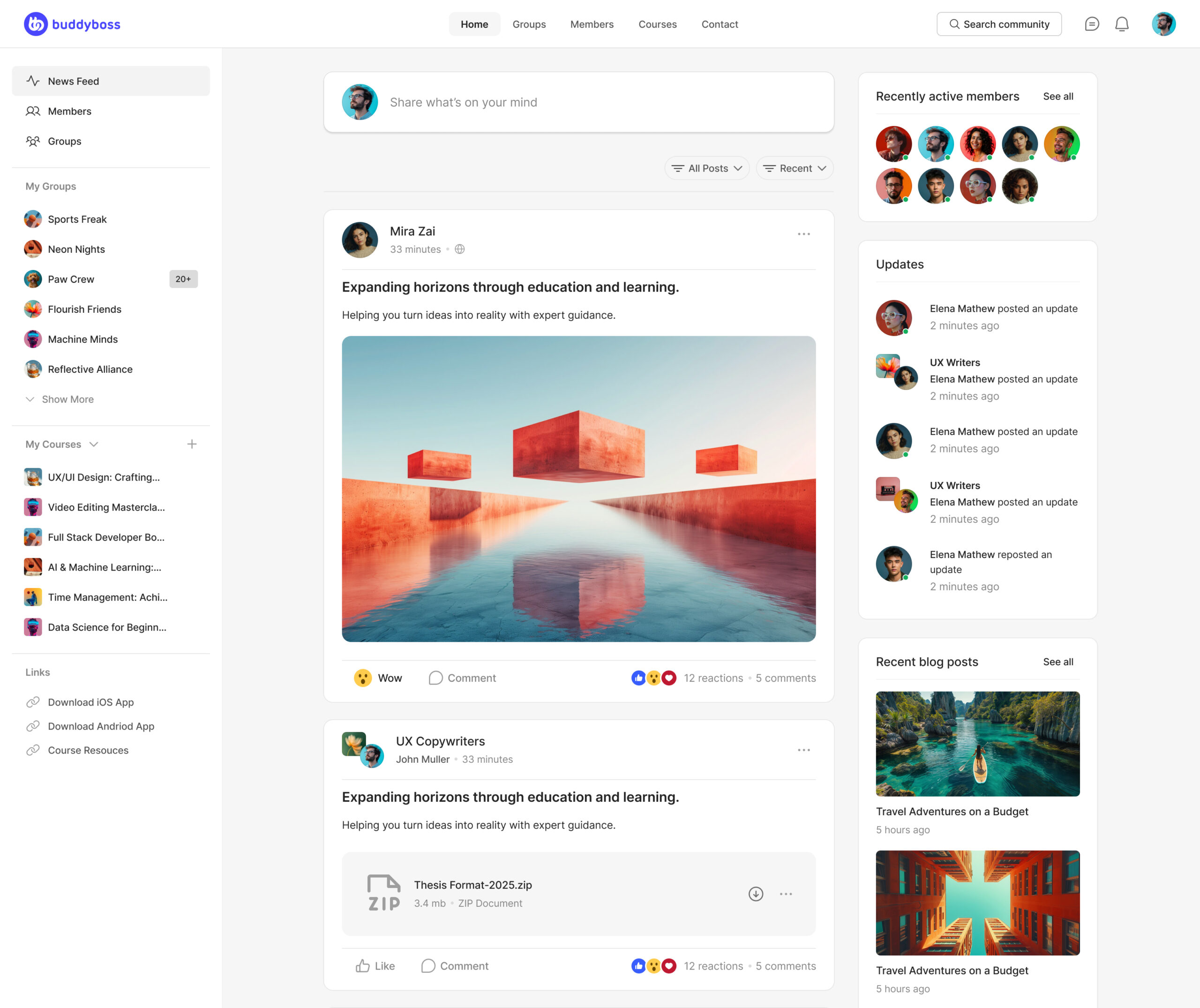Like the UX Copywriters post
This screenshot has height=1008, width=1200.
[x=375, y=966]
